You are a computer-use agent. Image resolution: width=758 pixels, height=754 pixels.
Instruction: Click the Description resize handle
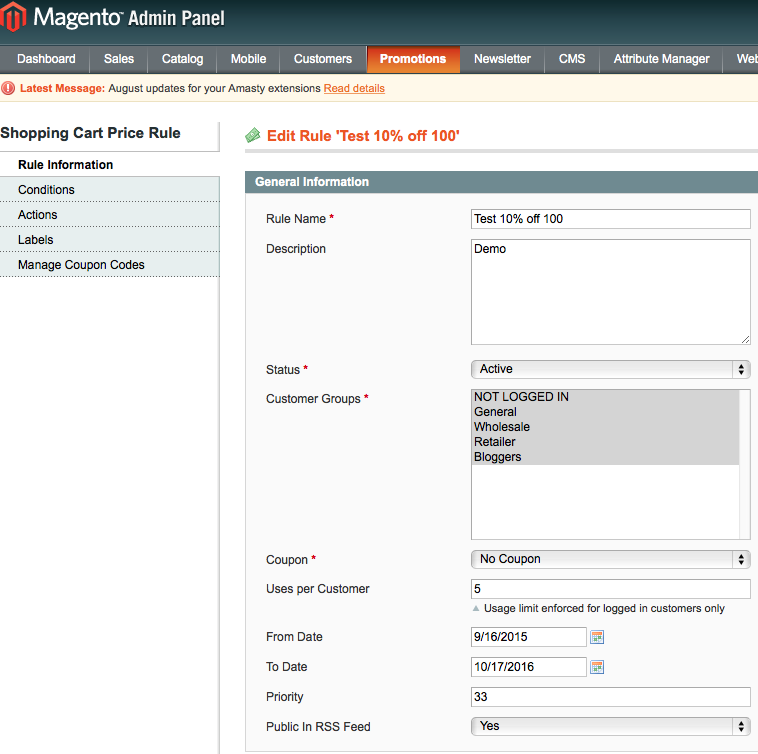[745, 340]
